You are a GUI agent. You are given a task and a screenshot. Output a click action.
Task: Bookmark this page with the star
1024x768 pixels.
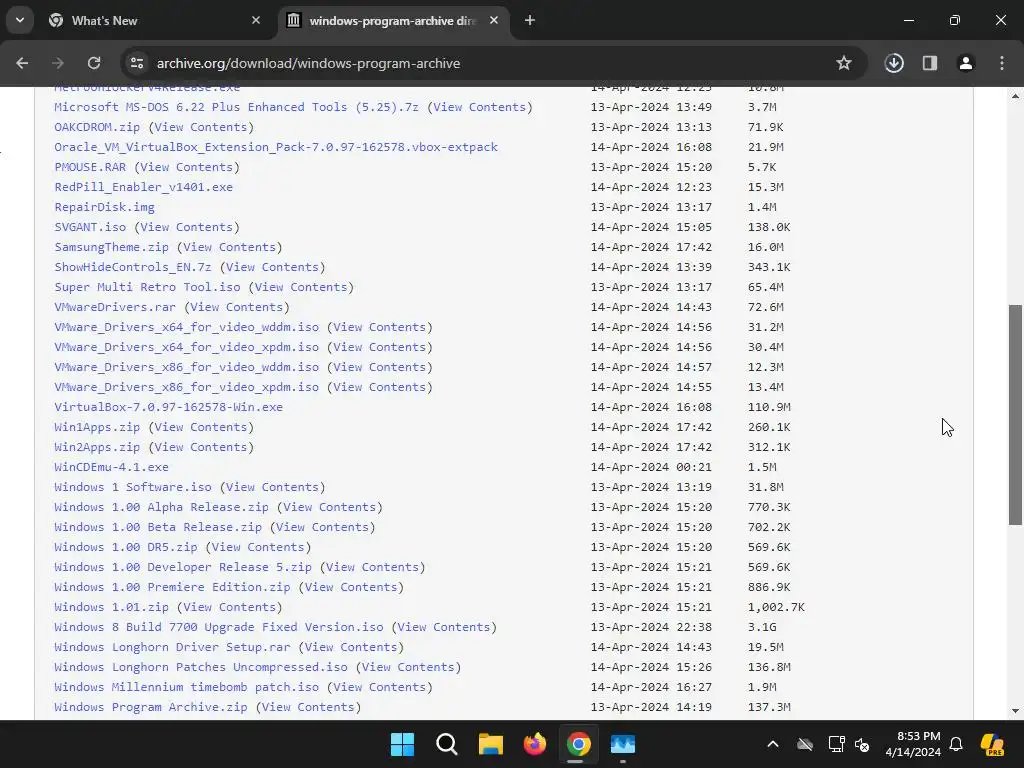844,63
